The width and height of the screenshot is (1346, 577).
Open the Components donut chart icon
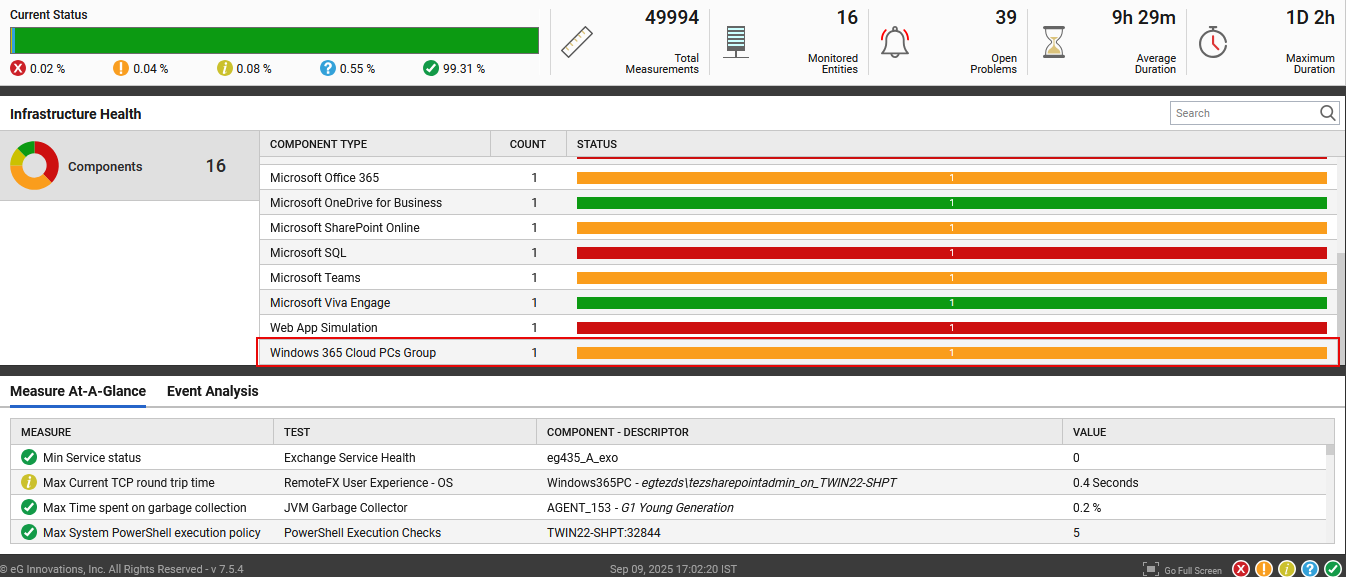click(x=33, y=165)
